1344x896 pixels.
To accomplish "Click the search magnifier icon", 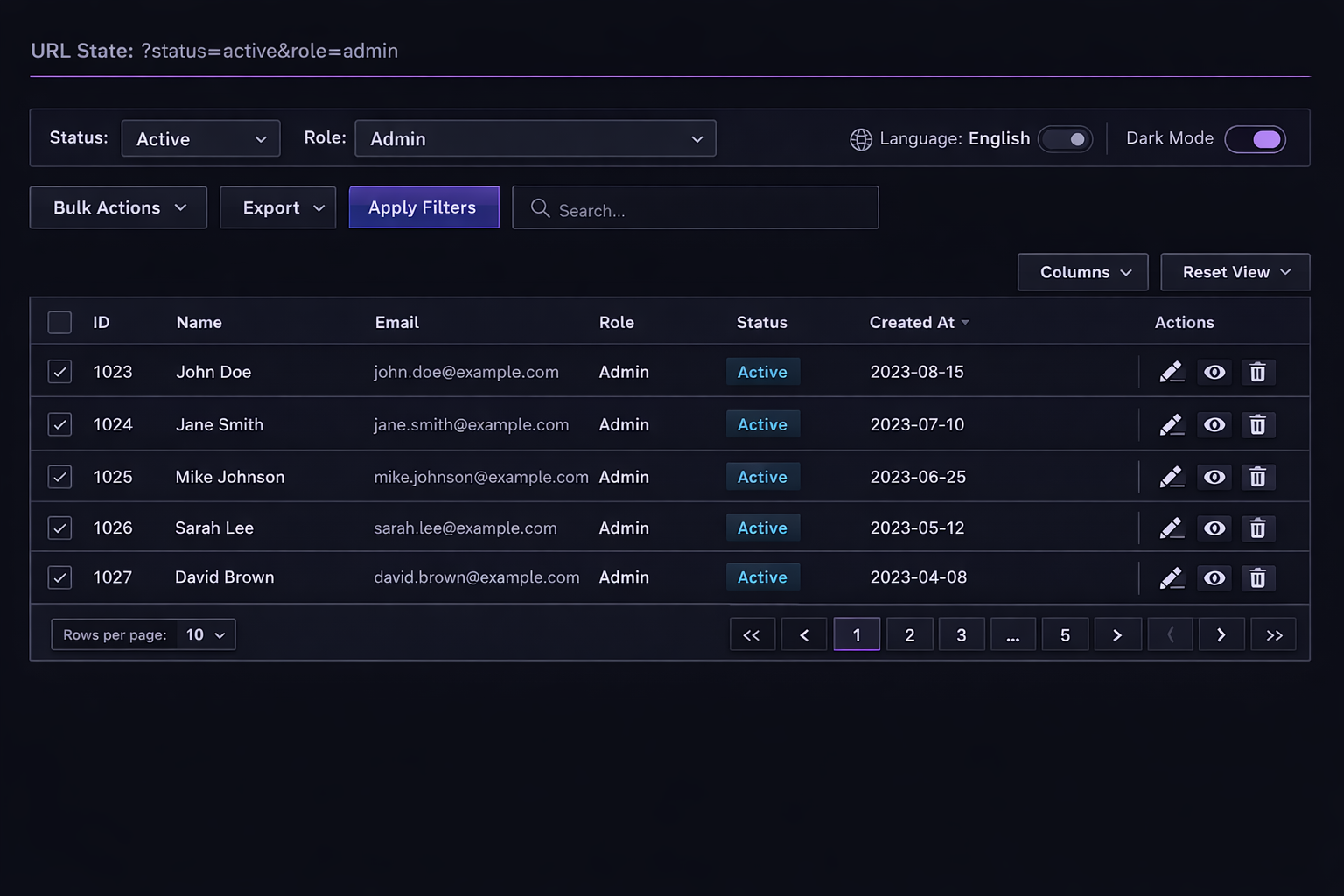I will [x=541, y=208].
